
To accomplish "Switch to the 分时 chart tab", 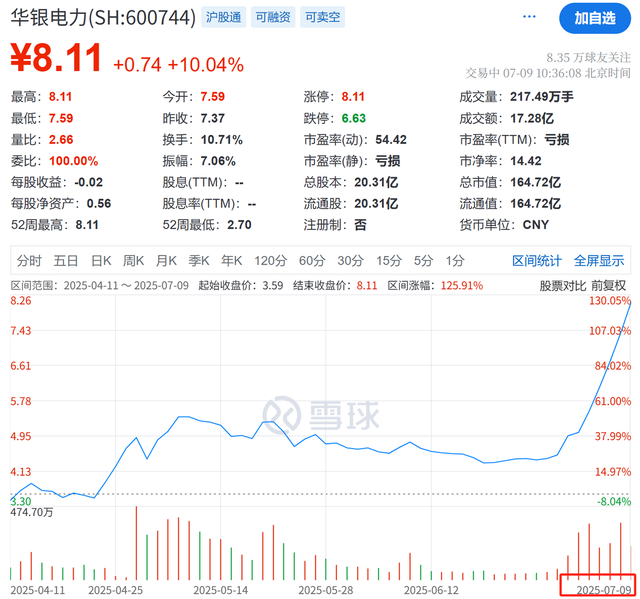I will pyautogui.click(x=29, y=260).
